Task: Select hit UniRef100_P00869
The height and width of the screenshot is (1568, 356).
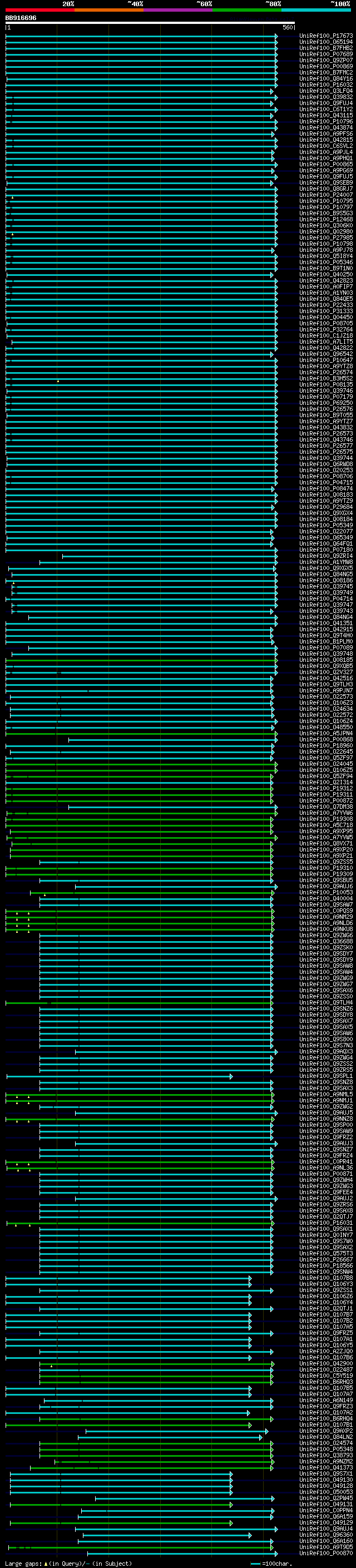Action: tap(326, 66)
